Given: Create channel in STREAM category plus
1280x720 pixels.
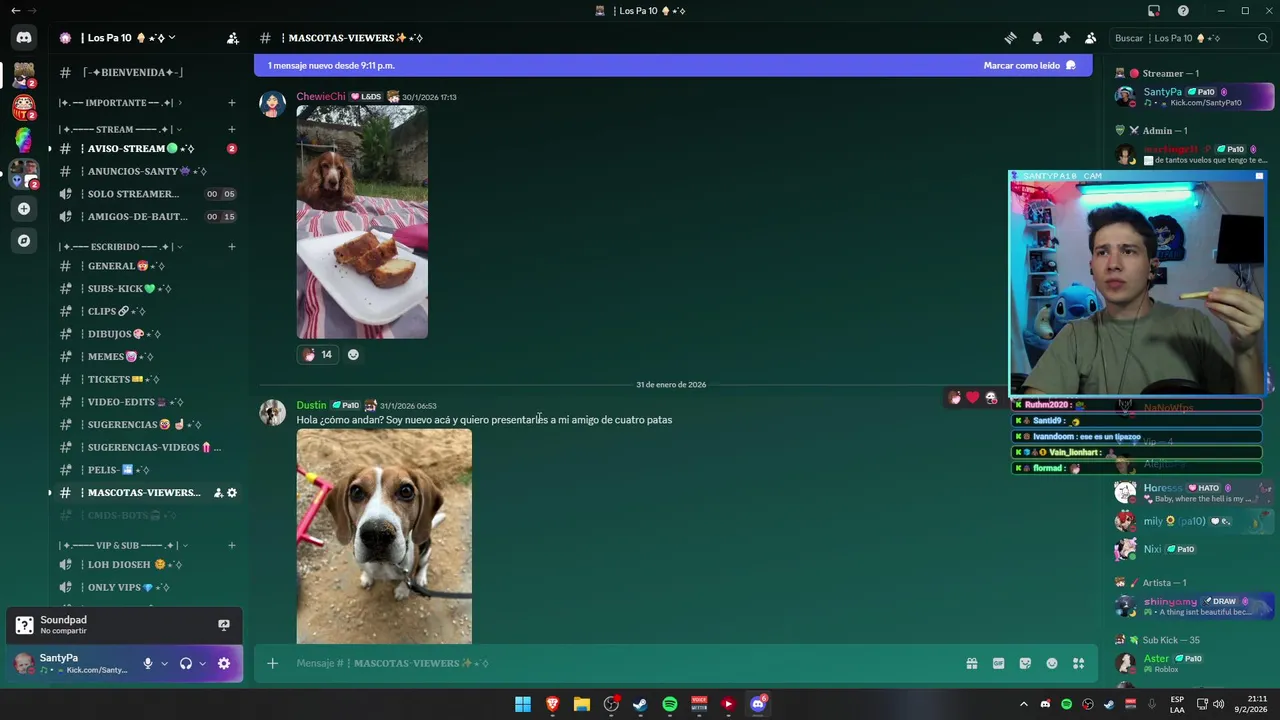Looking at the screenshot, I should (x=231, y=129).
